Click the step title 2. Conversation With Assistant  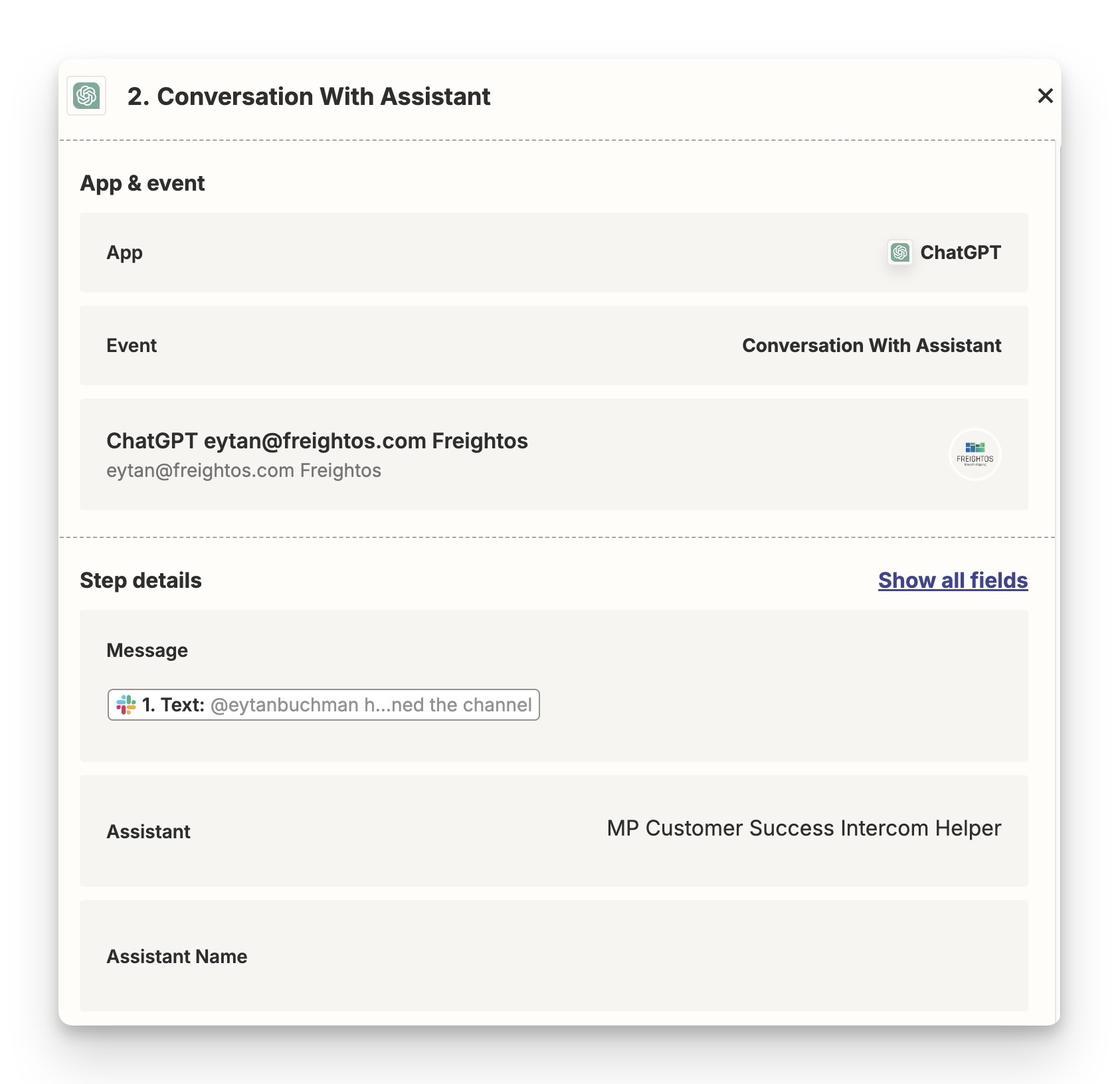click(x=309, y=96)
